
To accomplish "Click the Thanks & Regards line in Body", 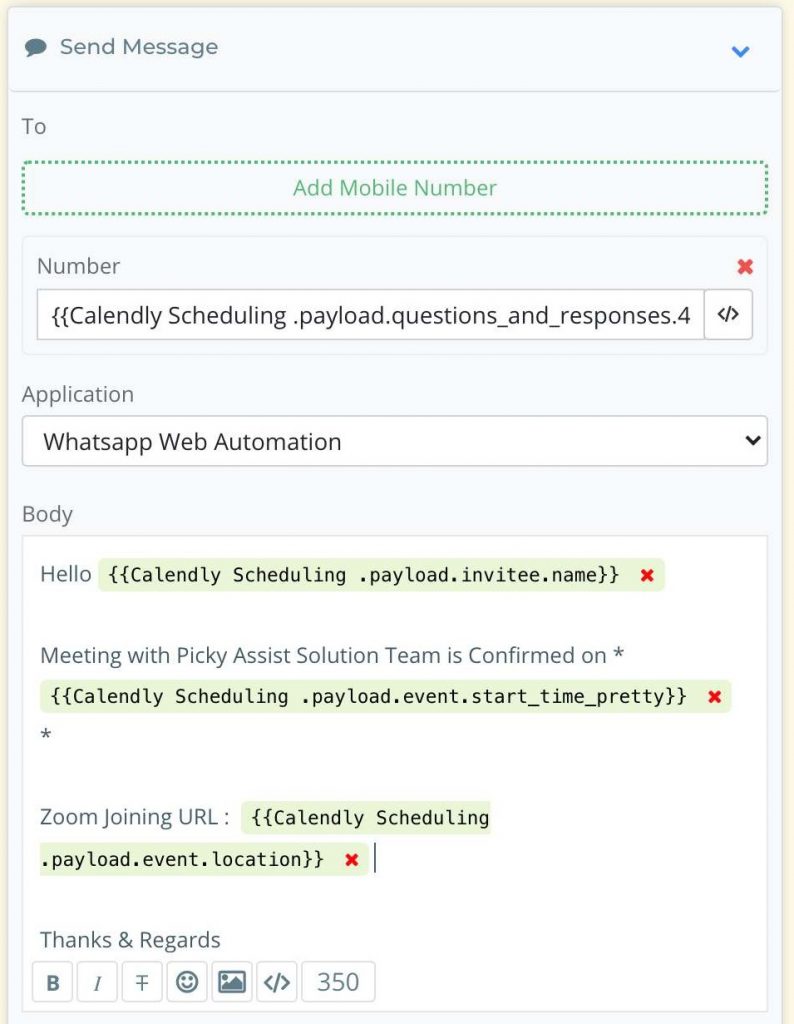I will (x=130, y=940).
